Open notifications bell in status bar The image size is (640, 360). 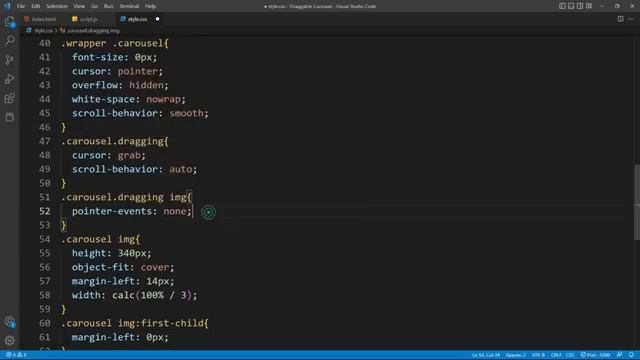point(631,355)
